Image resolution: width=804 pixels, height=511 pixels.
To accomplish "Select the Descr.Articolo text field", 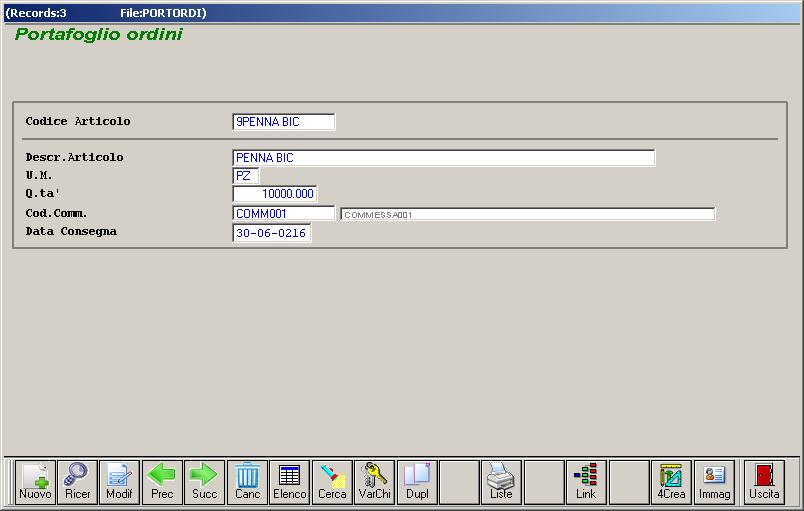I will 443,158.
